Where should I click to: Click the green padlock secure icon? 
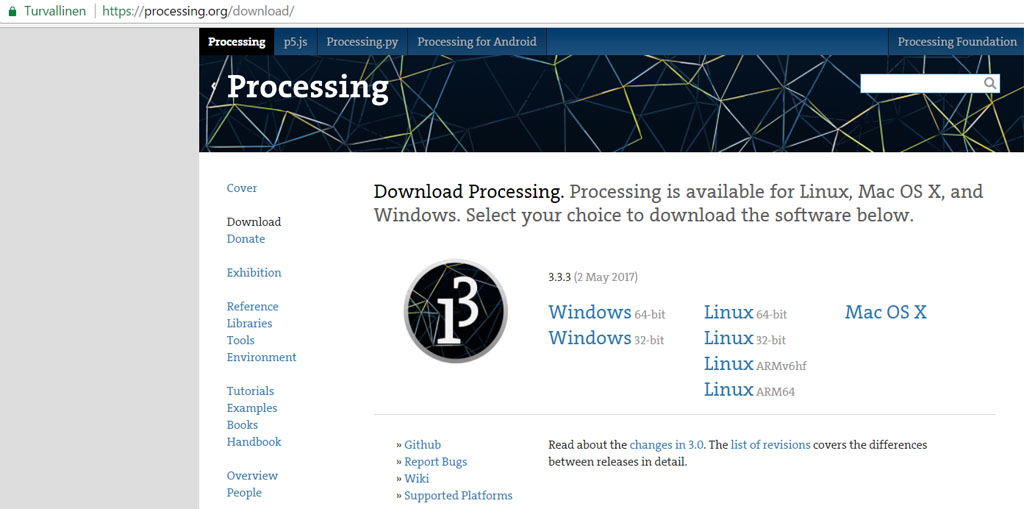point(12,11)
